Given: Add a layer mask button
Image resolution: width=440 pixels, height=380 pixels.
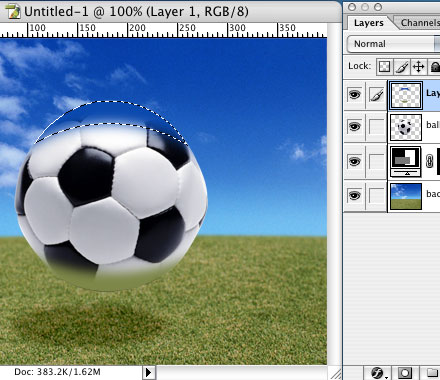Looking at the screenshot, I should 404,372.
